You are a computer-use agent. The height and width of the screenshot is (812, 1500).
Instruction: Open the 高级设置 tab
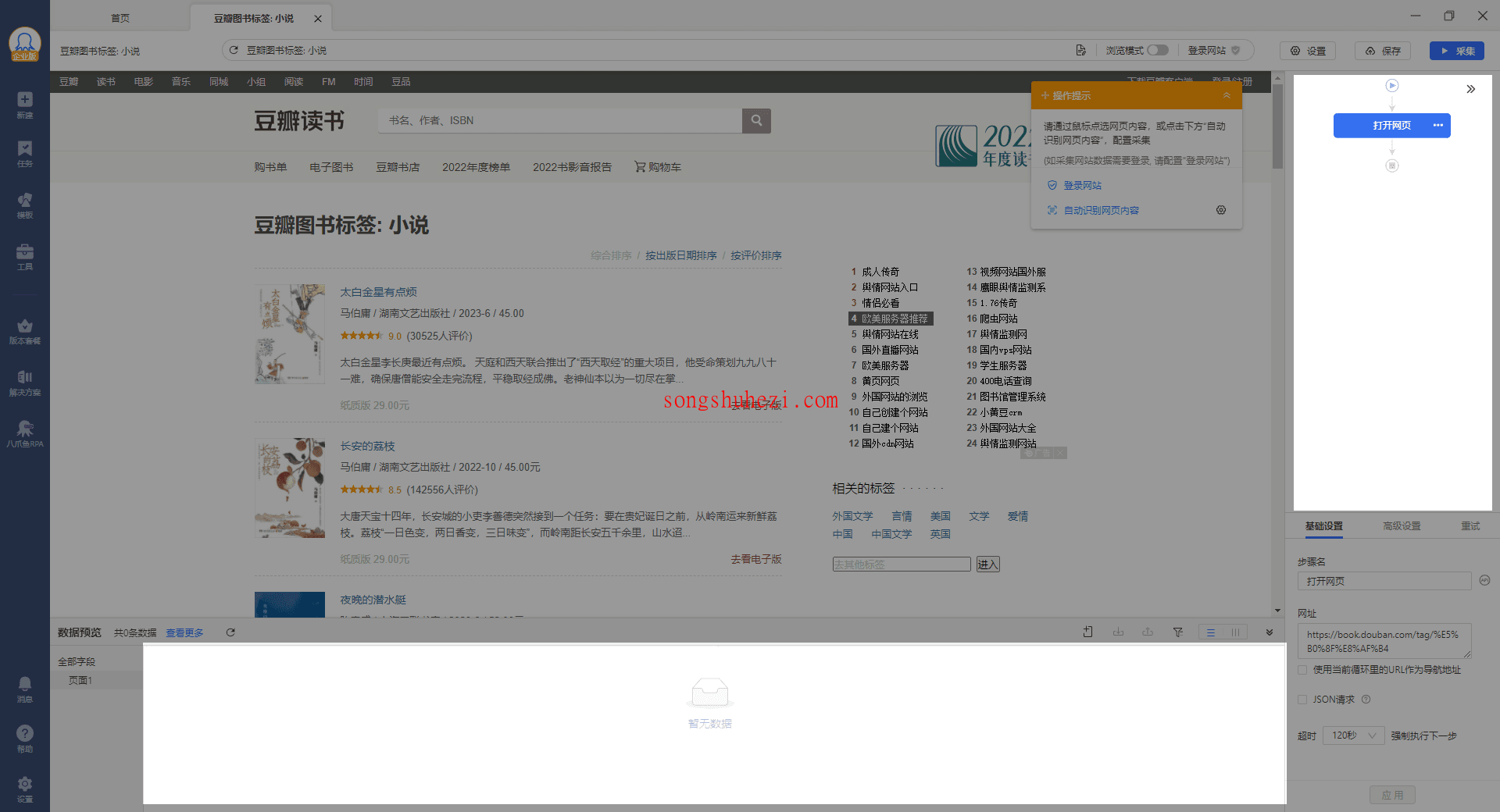pos(1402,526)
